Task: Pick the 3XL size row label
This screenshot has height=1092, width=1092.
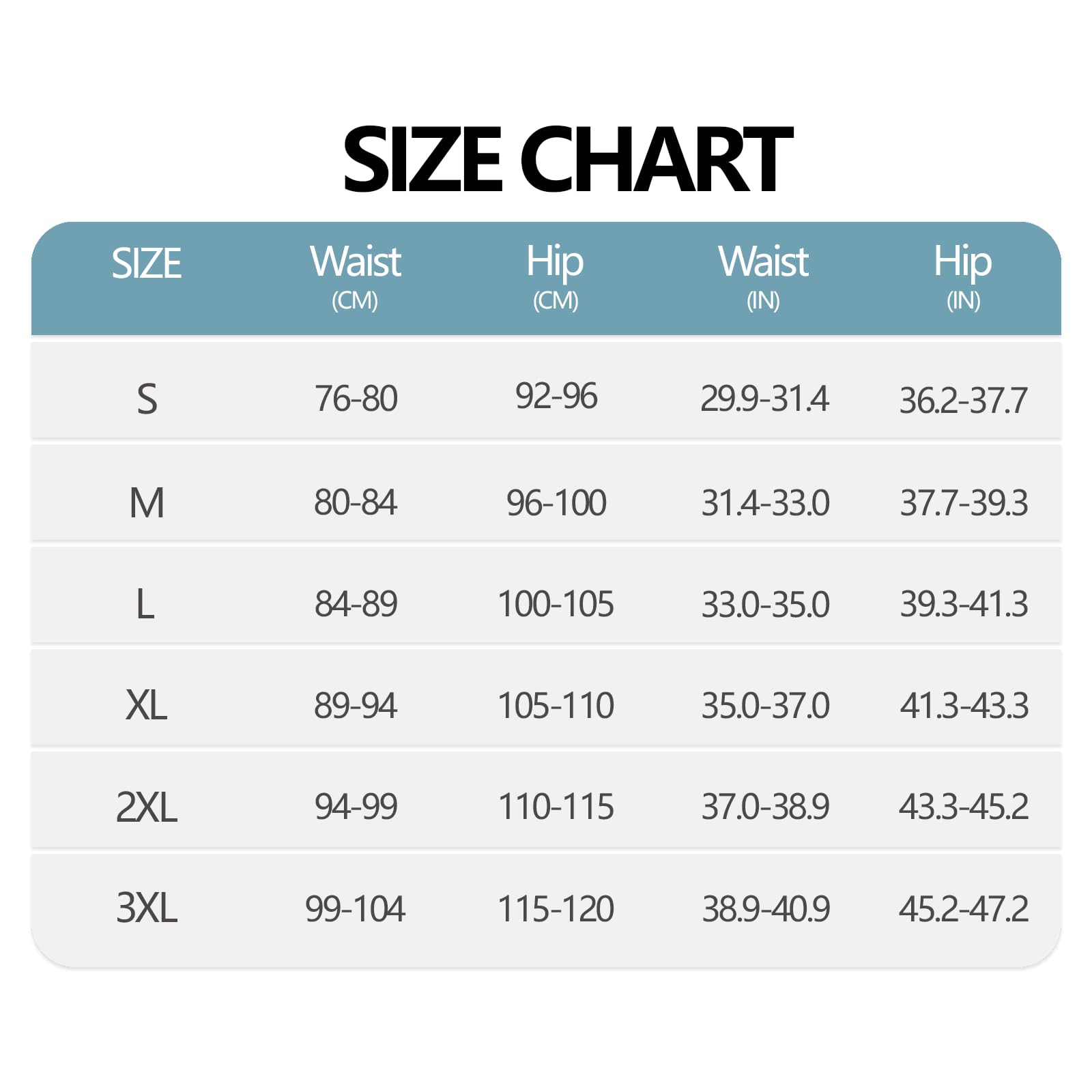Action: pos(147,908)
